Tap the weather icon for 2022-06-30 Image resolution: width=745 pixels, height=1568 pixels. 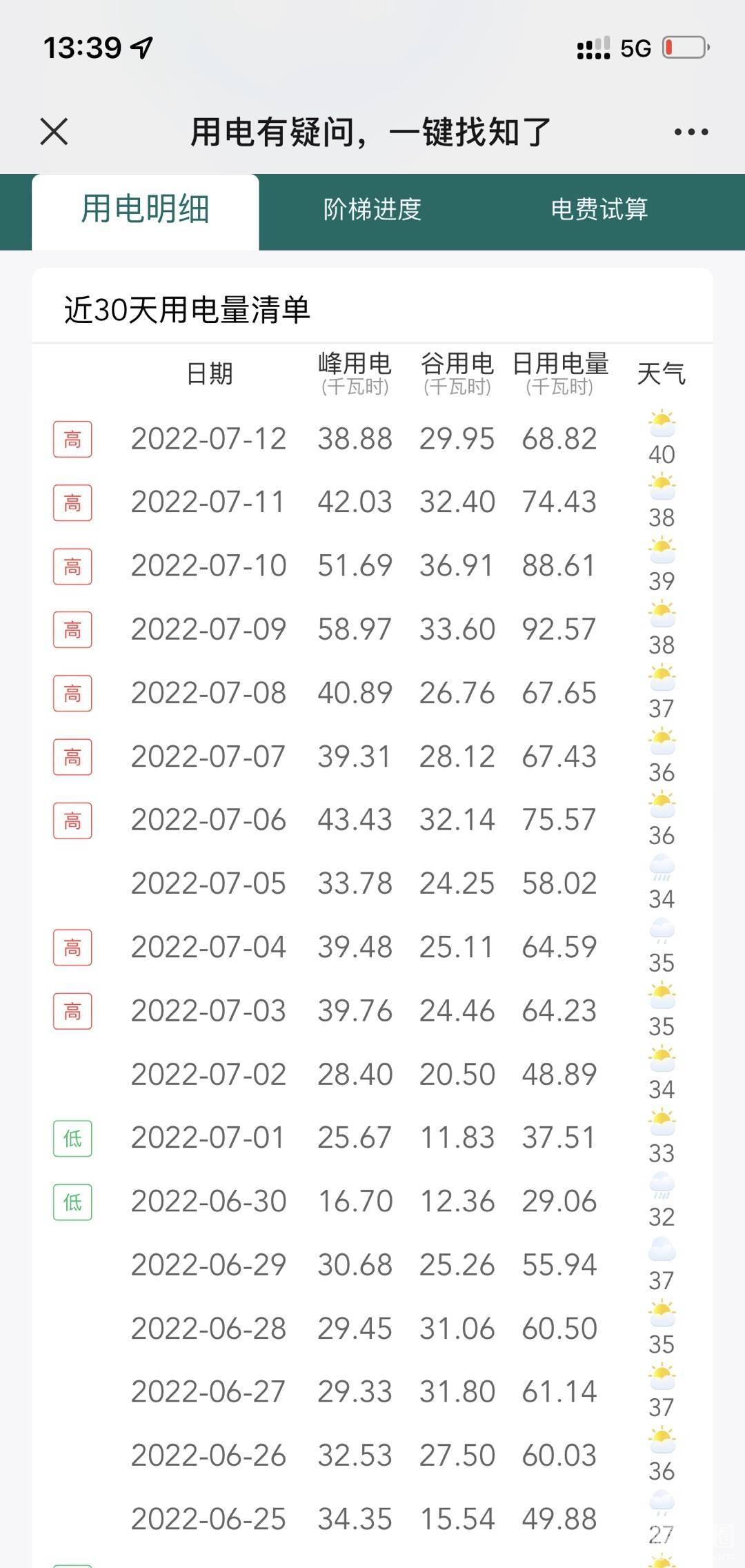point(662,1186)
